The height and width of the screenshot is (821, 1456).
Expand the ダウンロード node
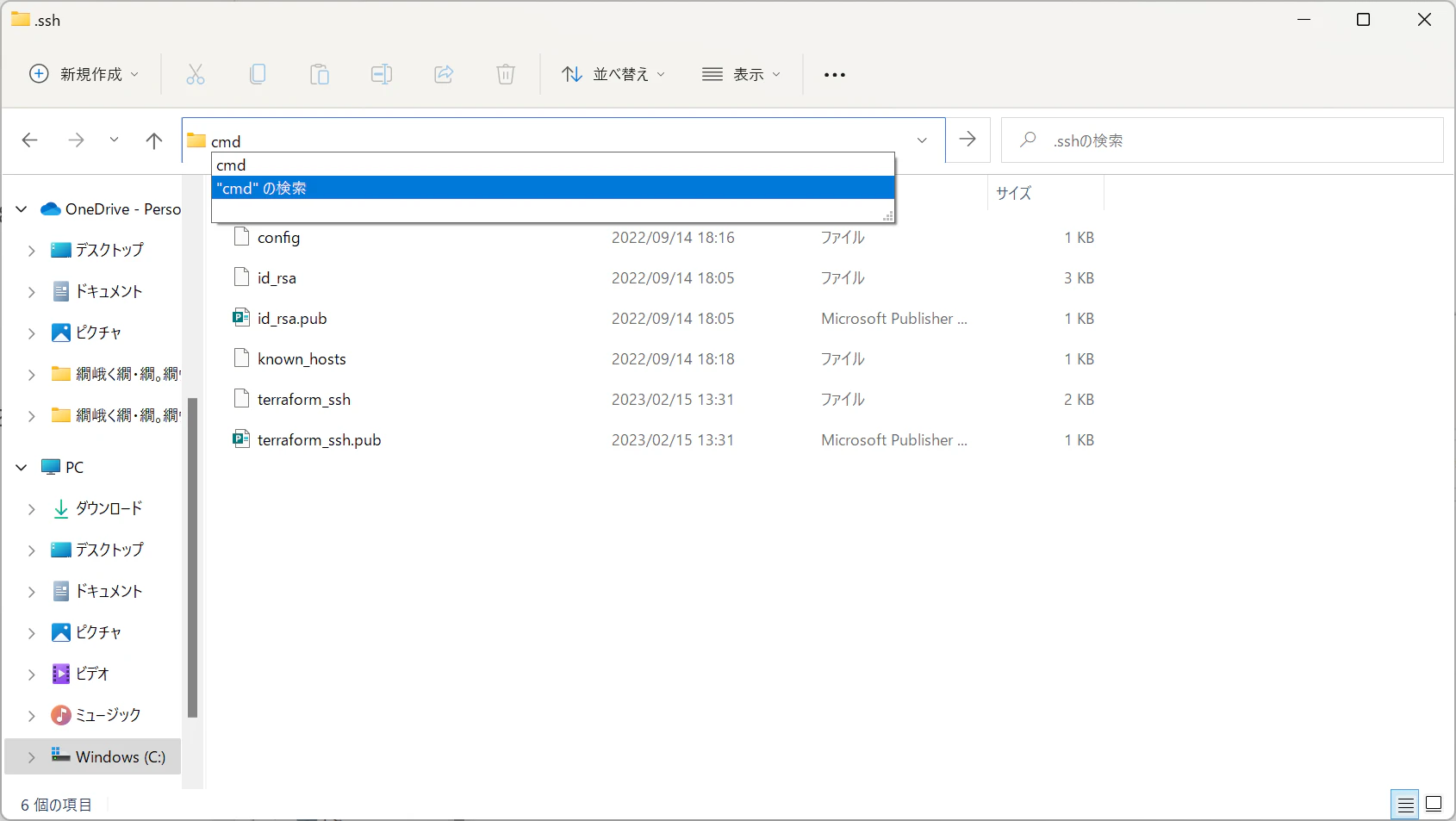(32, 509)
